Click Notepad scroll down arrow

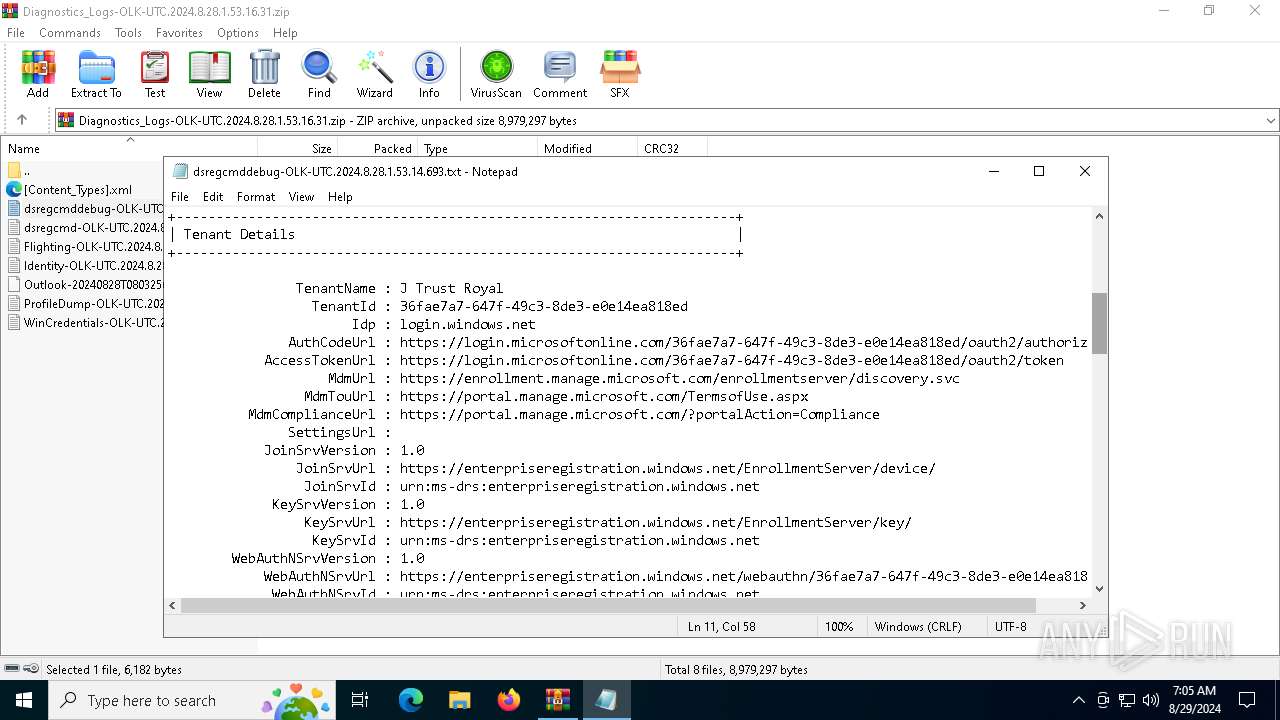(x=1099, y=588)
